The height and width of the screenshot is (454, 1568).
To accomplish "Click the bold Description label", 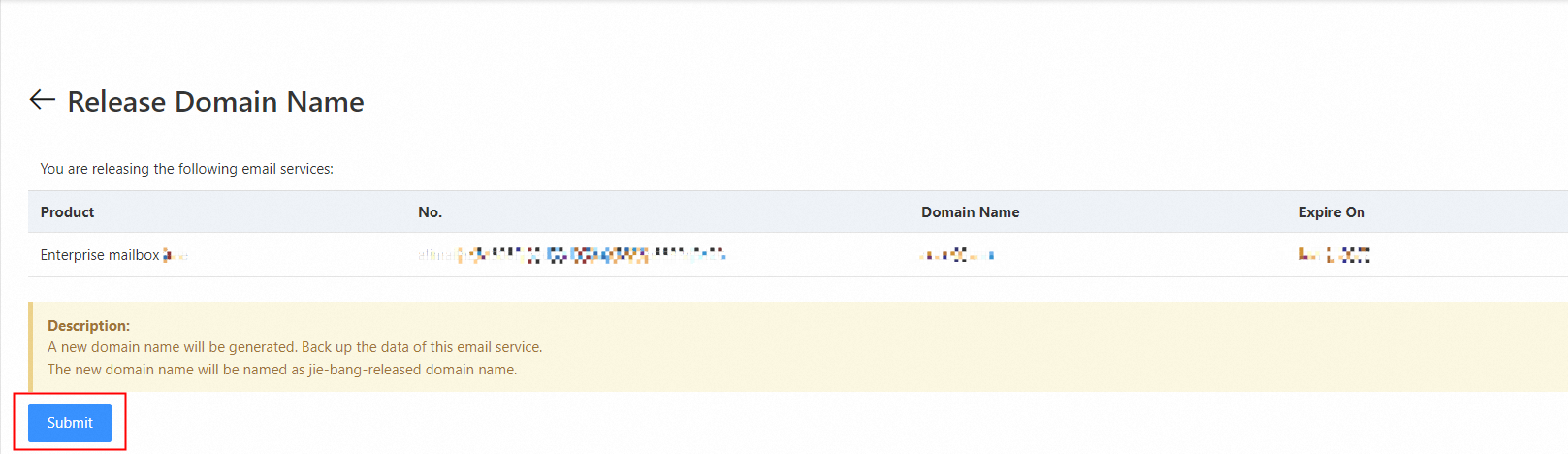I will (x=88, y=326).
